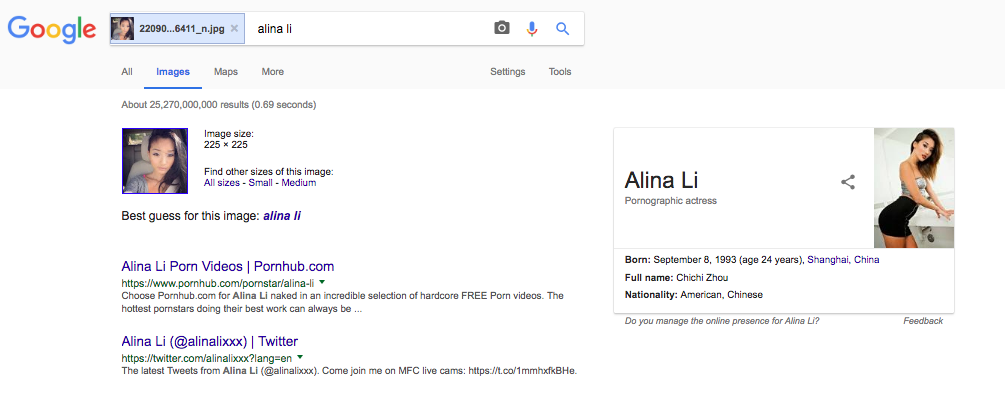Click the "All sizes" link
1005x402 pixels.
click(222, 183)
